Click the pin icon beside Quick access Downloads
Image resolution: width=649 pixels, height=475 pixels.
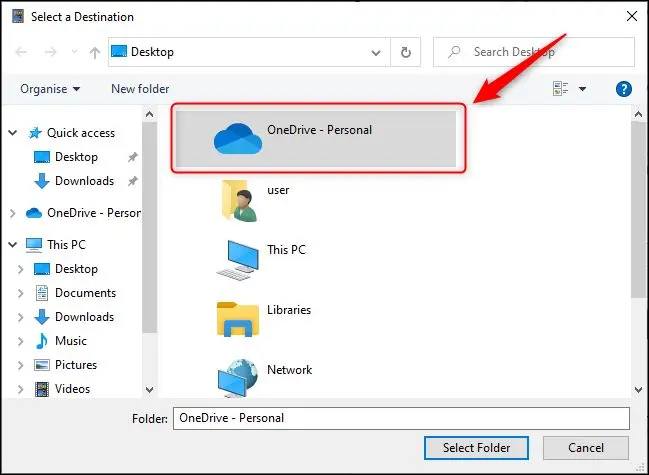point(132,181)
